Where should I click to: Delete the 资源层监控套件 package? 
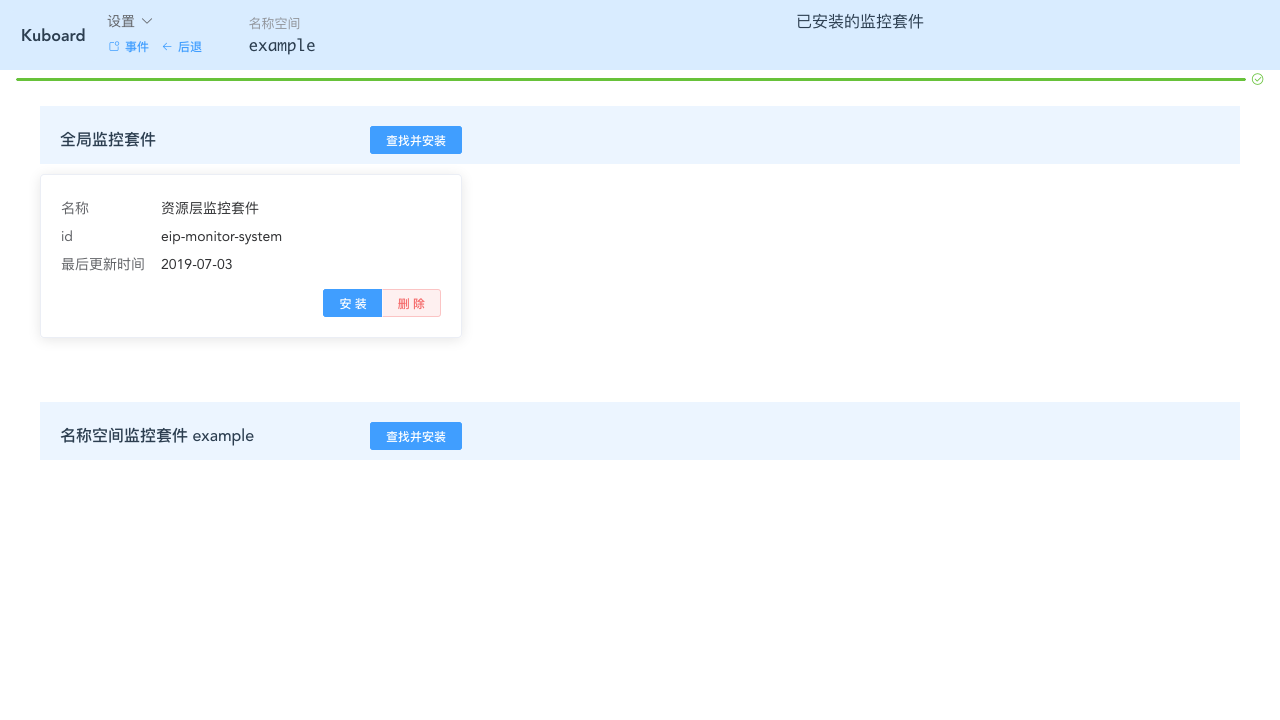click(410, 303)
